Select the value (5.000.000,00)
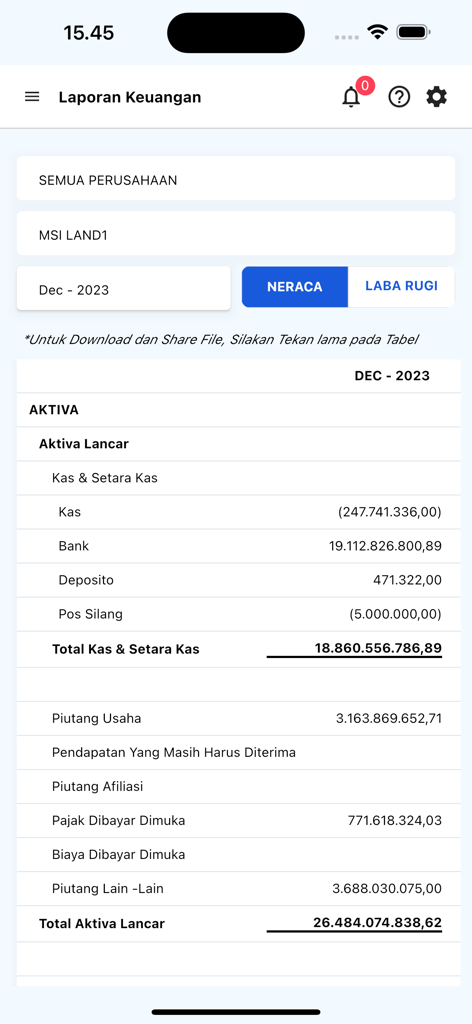This screenshot has height=1024, width=472. 395,614
